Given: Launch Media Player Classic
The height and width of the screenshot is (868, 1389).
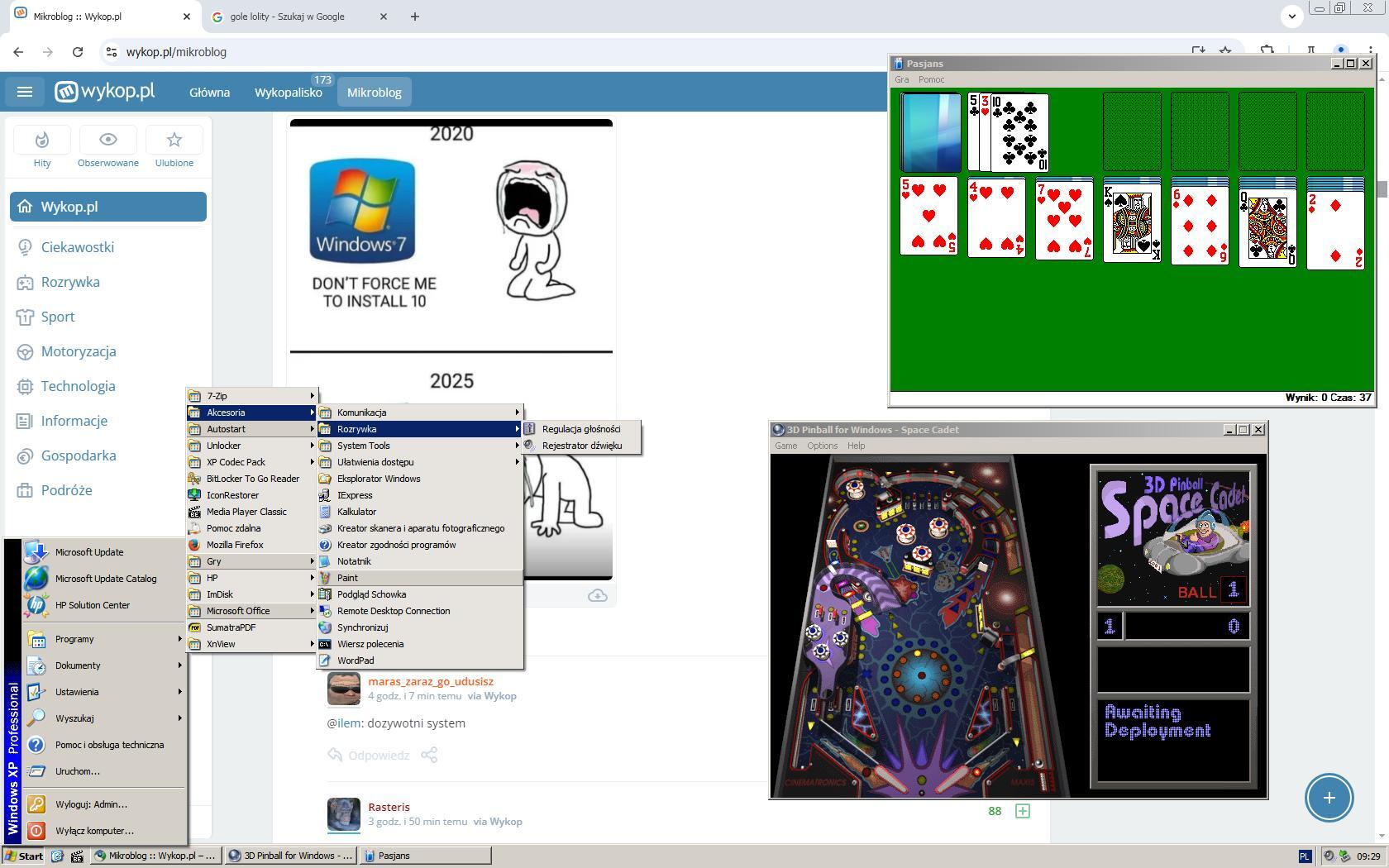Looking at the screenshot, I should (x=252, y=512).
